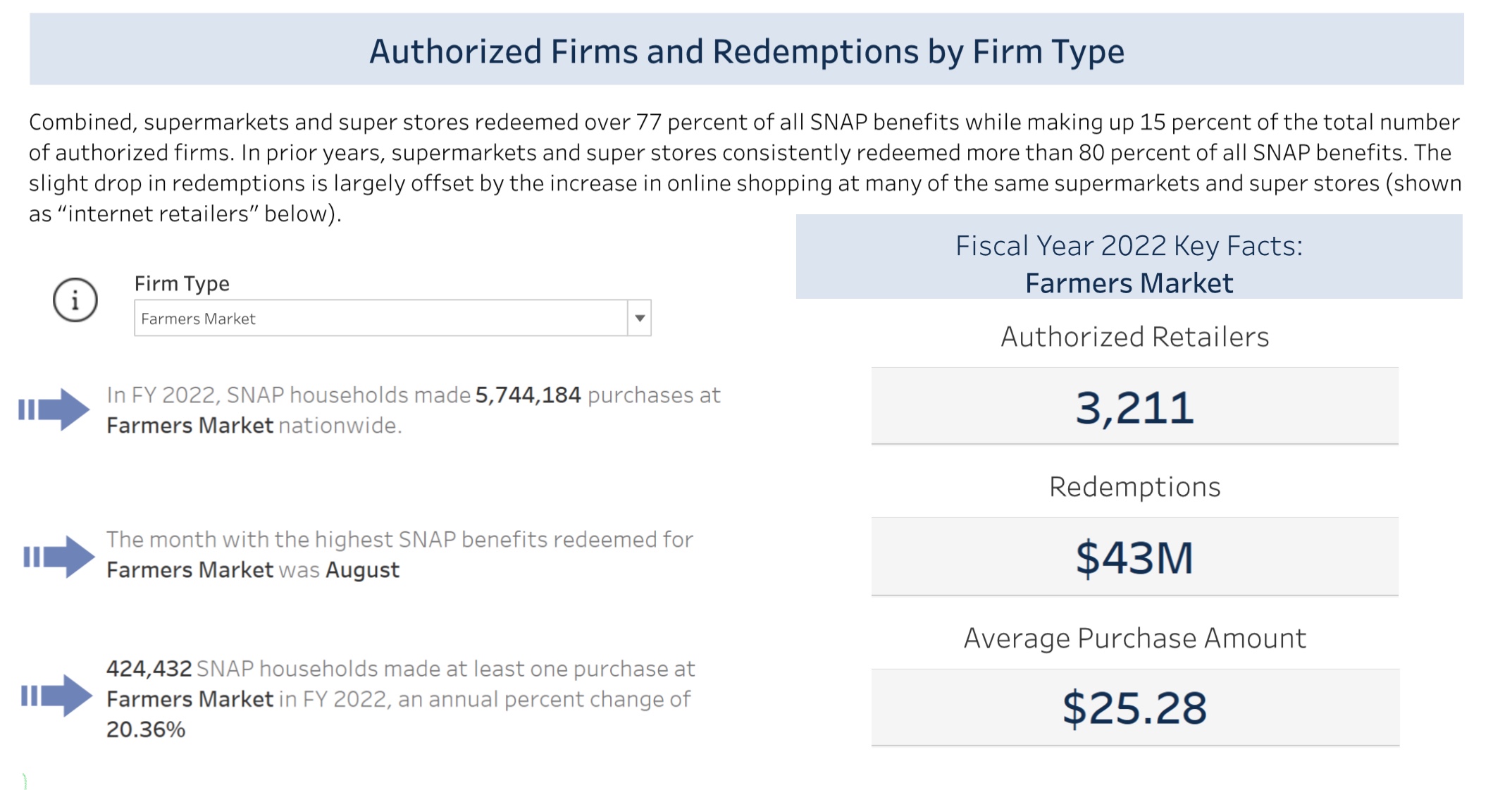The height and width of the screenshot is (790, 1512).
Task: Click the bold August month text
Action: (x=362, y=569)
